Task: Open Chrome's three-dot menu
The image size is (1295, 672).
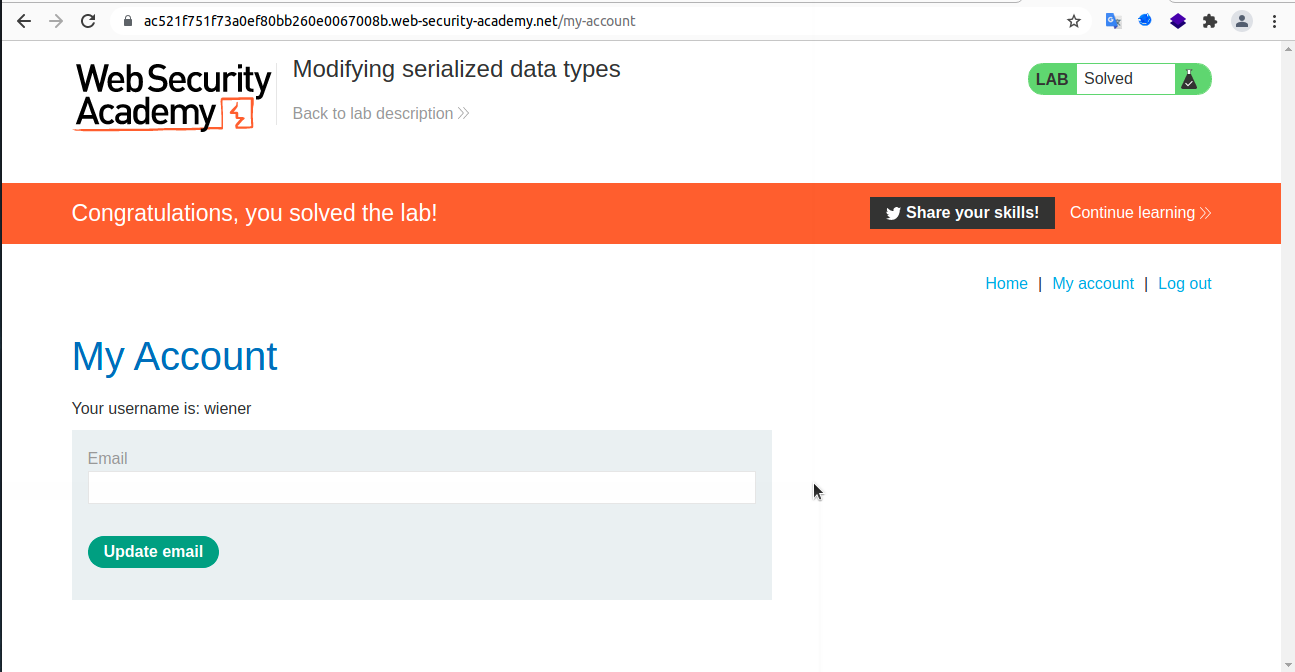Action: pos(1274,20)
